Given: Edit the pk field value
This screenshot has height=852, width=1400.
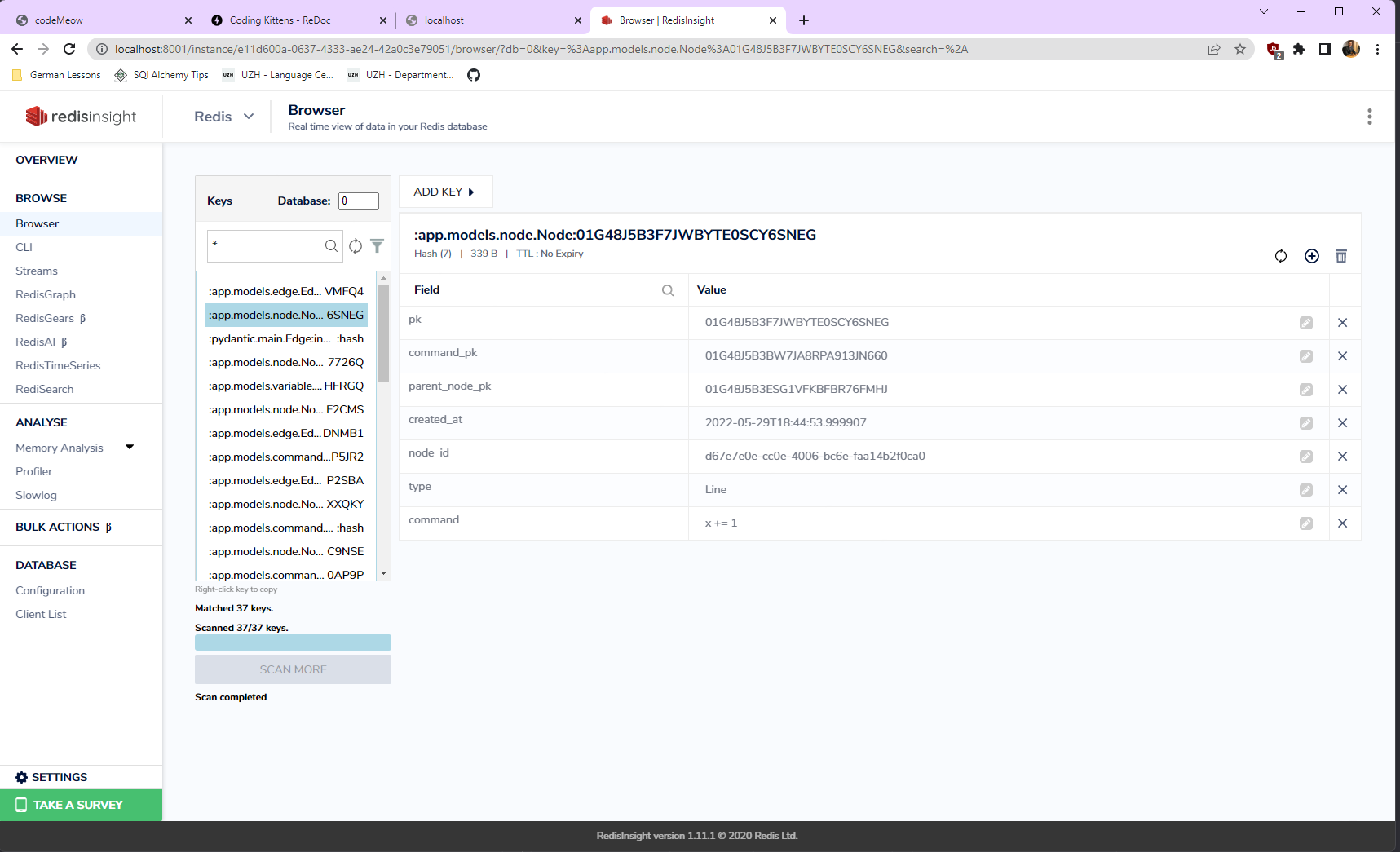Looking at the screenshot, I should (1306, 323).
